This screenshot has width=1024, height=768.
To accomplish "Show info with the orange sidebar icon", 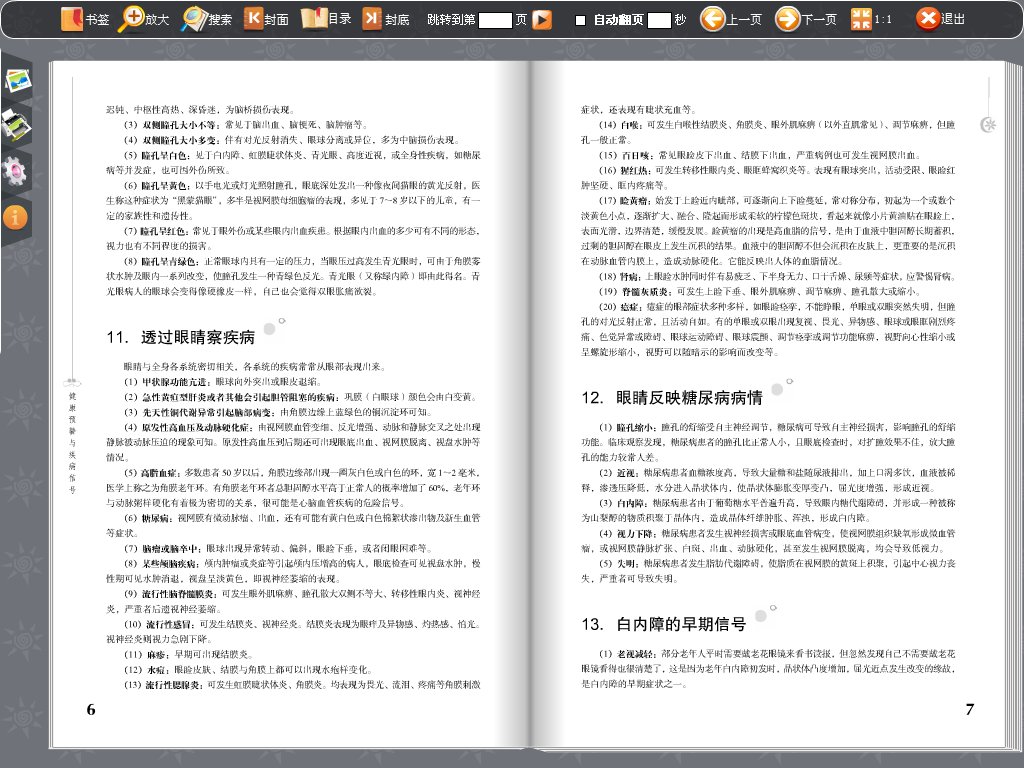I will tap(15, 217).
